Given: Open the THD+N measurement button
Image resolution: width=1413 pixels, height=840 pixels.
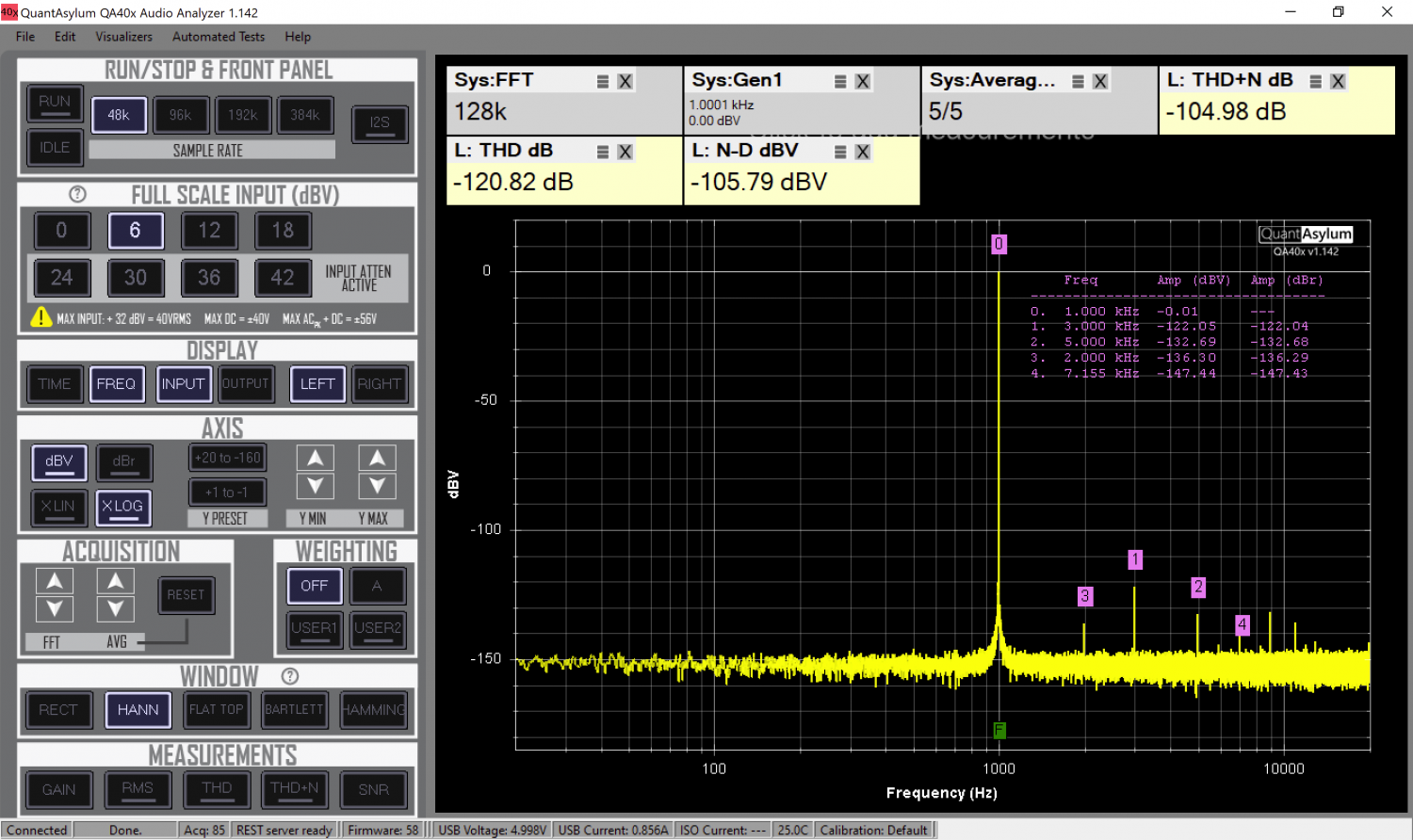Looking at the screenshot, I should (x=295, y=790).
